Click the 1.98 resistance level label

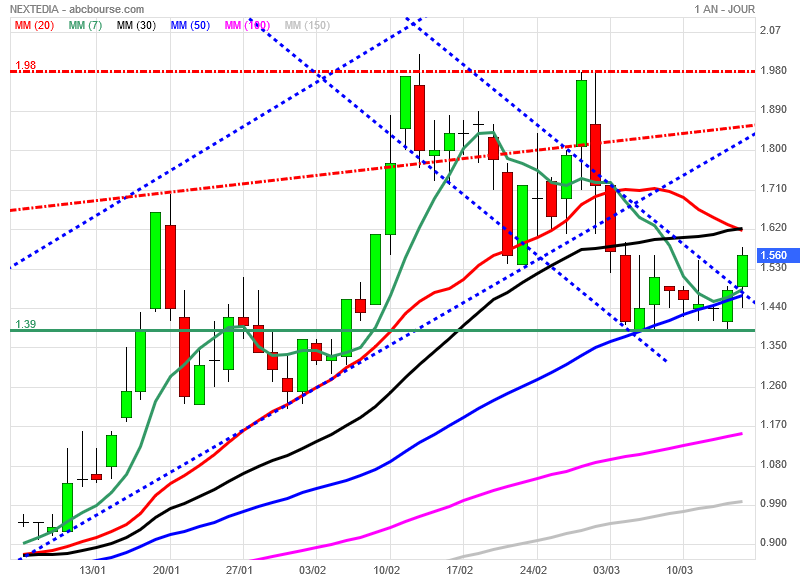click(26, 65)
